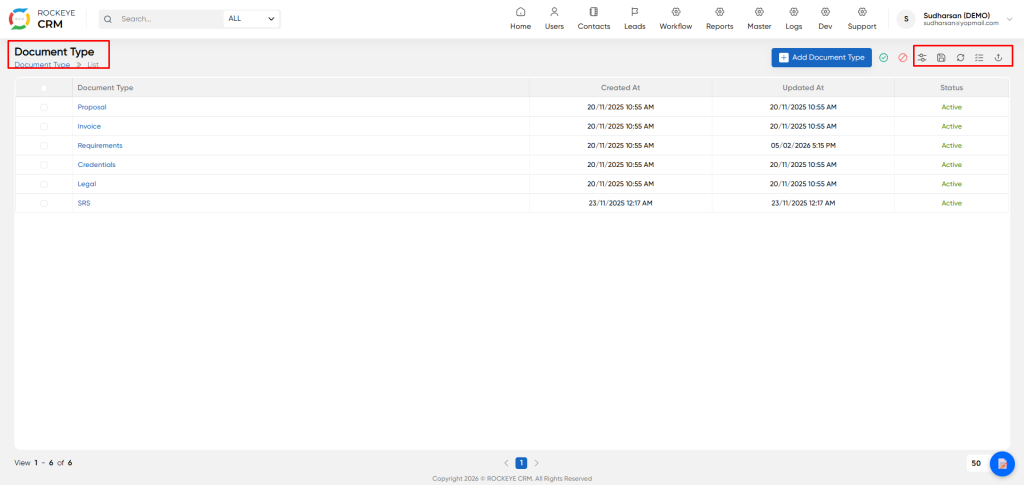Image resolution: width=1024 pixels, height=485 pixels.
Task: Open the 50 page size selector
Action: 976,463
